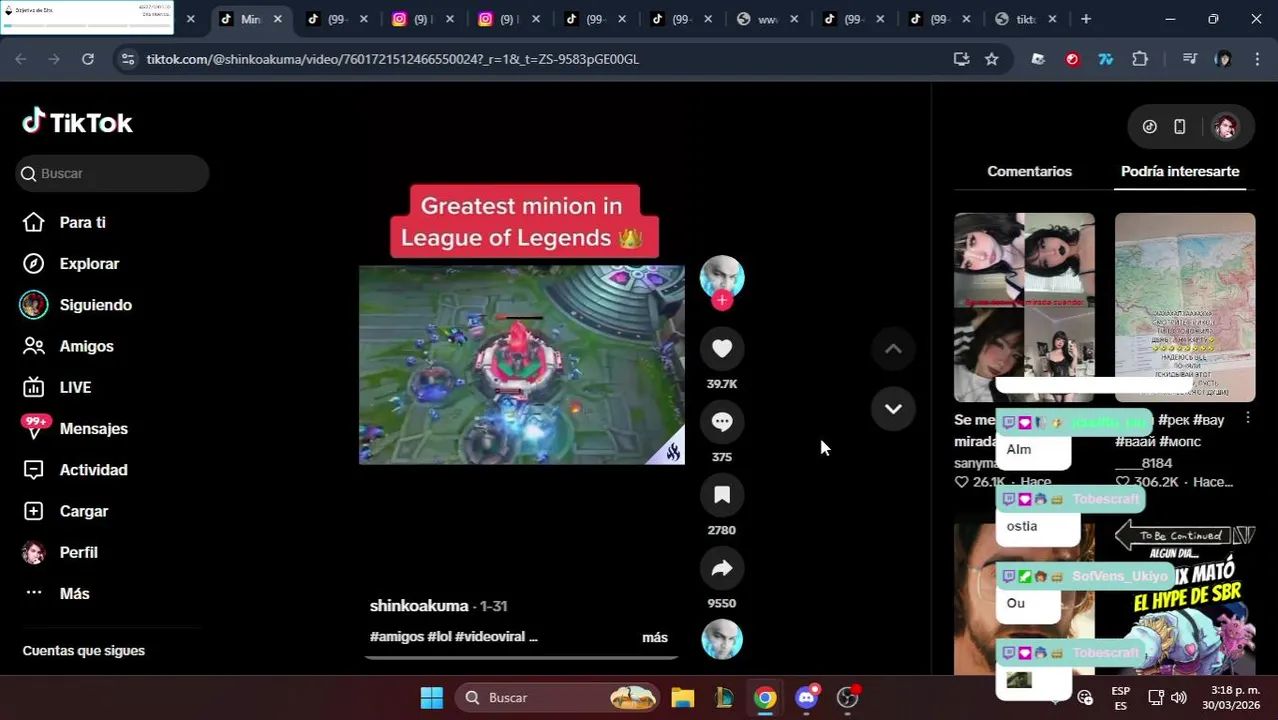Go back in Chrome browser
Image resolution: width=1278 pixels, height=720 pixels.
(x=21, y=59)
